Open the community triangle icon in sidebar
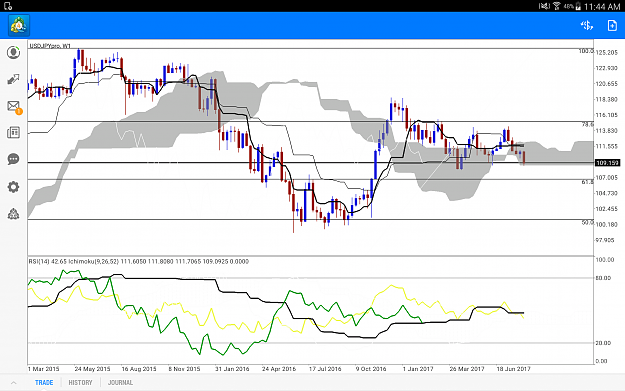 (x=14, y=214)
